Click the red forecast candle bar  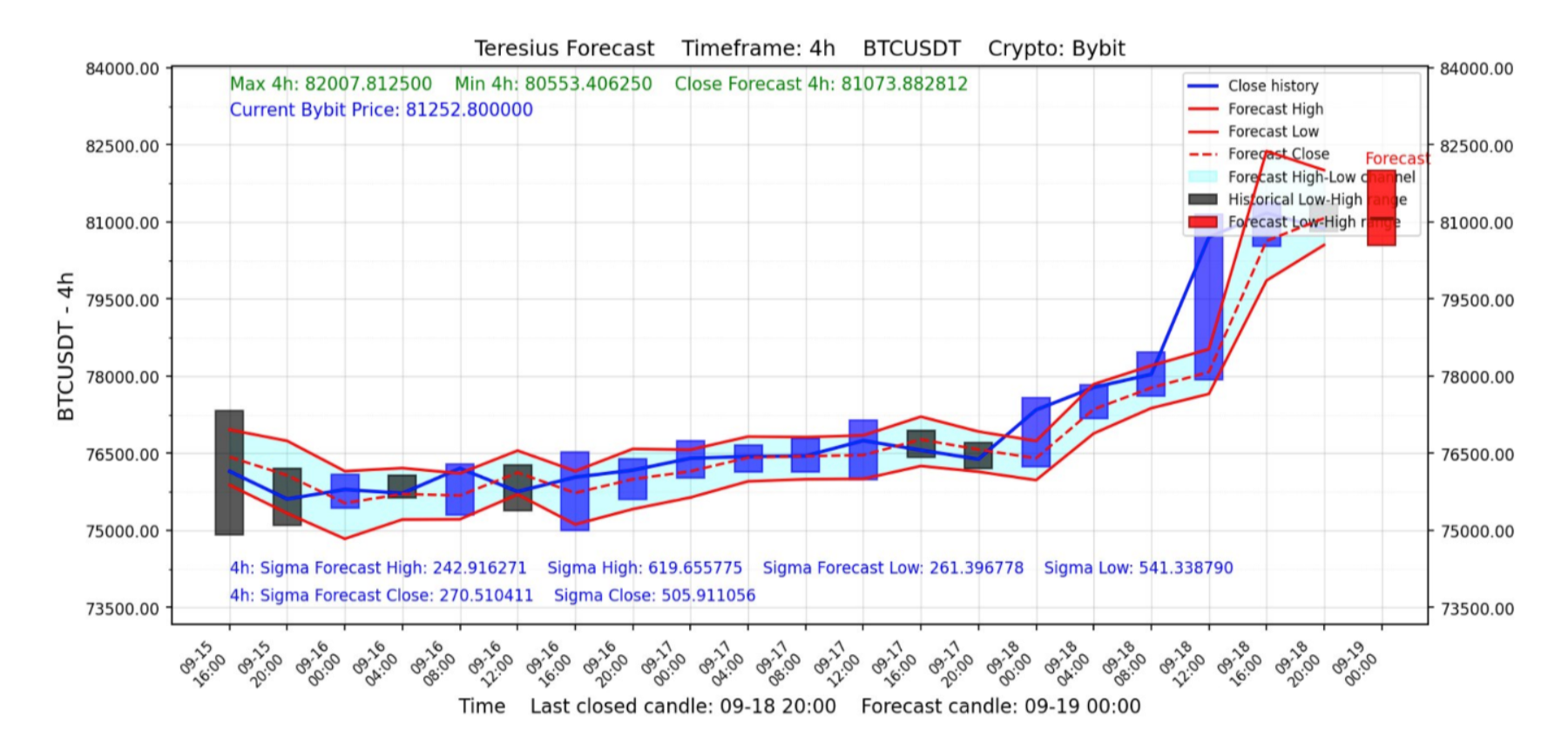pyautogui.click(x=1382, y=208)
